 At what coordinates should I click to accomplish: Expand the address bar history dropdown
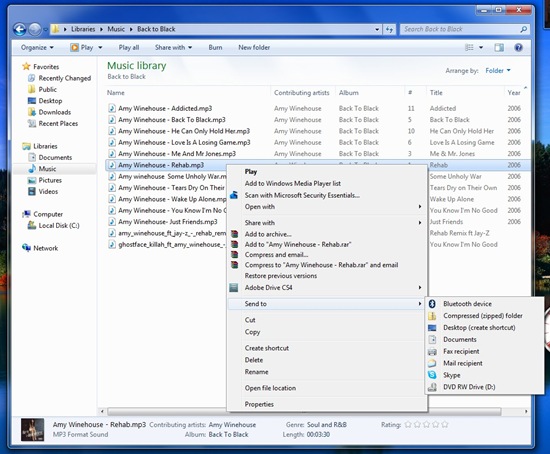pos(377,29)
